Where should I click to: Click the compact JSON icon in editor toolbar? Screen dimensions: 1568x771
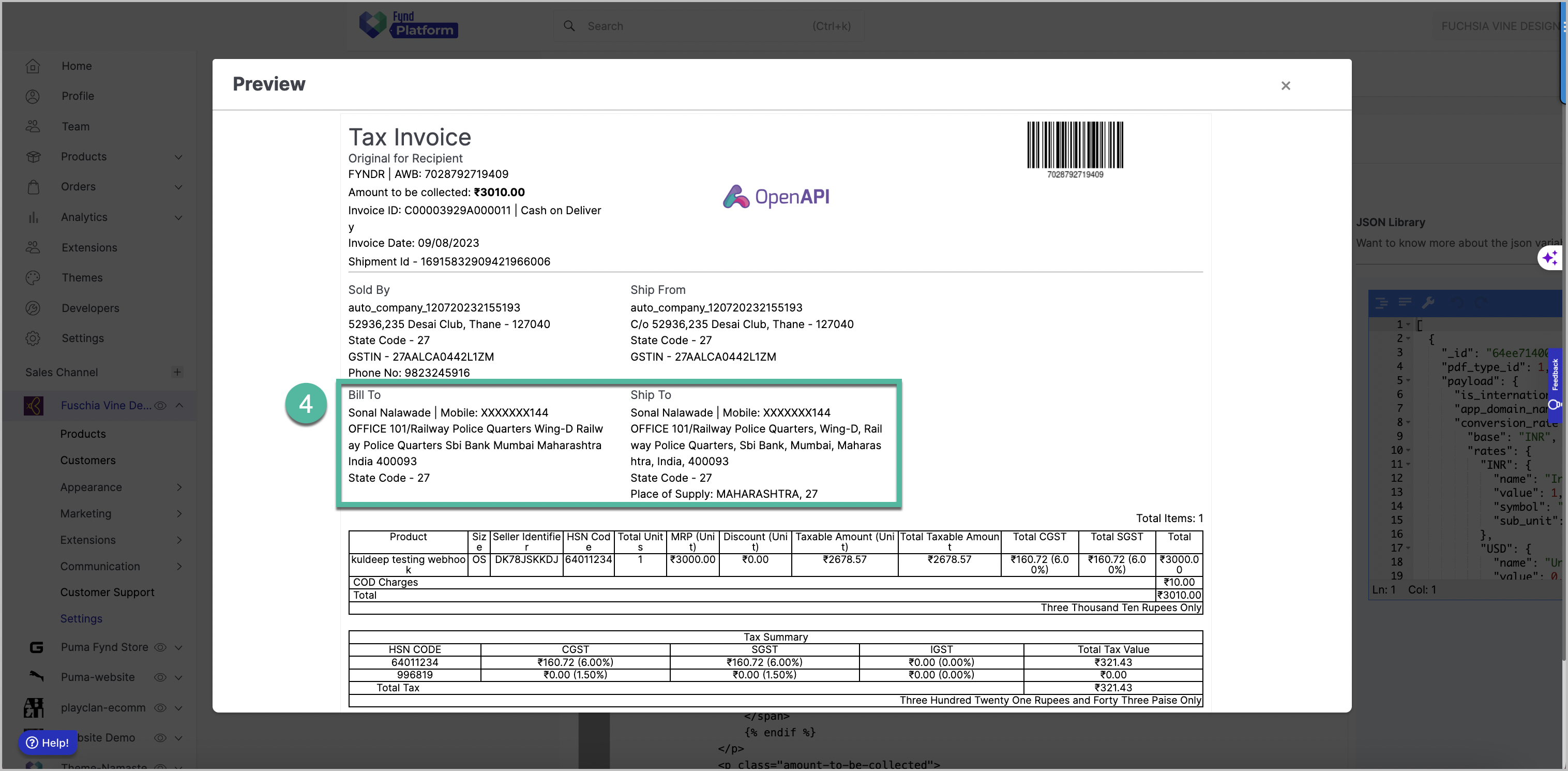click(x=1405, y=302)
